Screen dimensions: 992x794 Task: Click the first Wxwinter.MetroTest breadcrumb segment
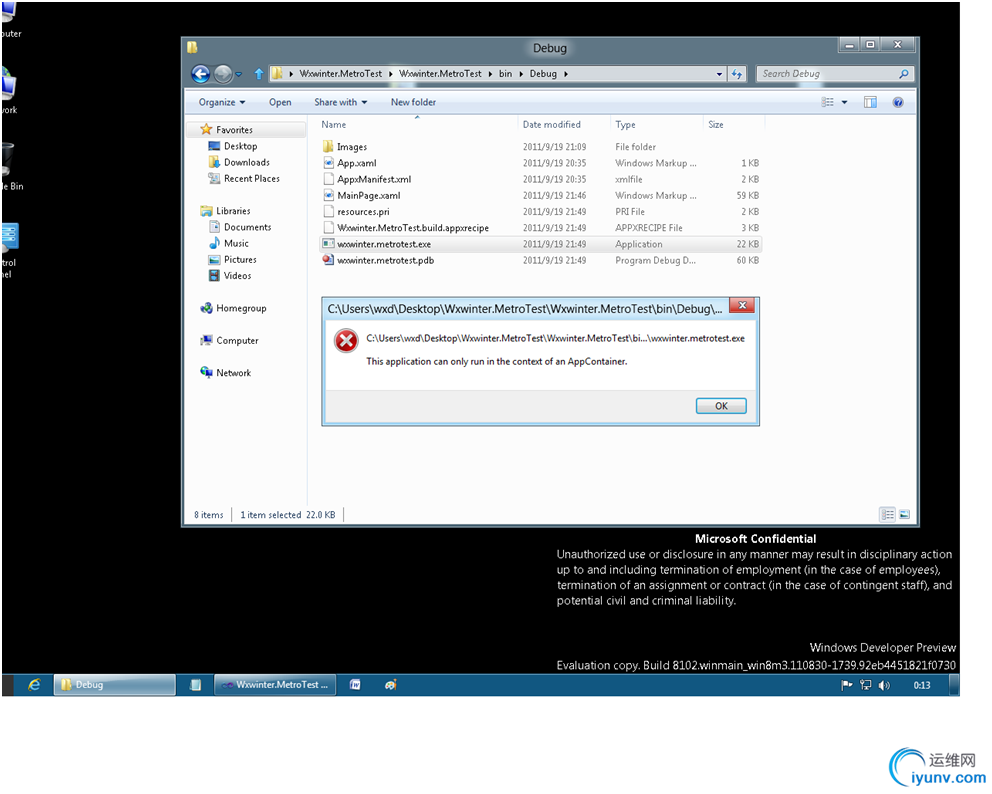[x=340, y=74]
